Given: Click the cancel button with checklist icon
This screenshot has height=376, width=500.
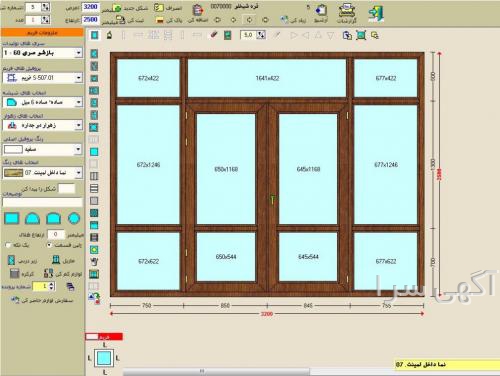Looking at the screenshot, I should (168, 8).
